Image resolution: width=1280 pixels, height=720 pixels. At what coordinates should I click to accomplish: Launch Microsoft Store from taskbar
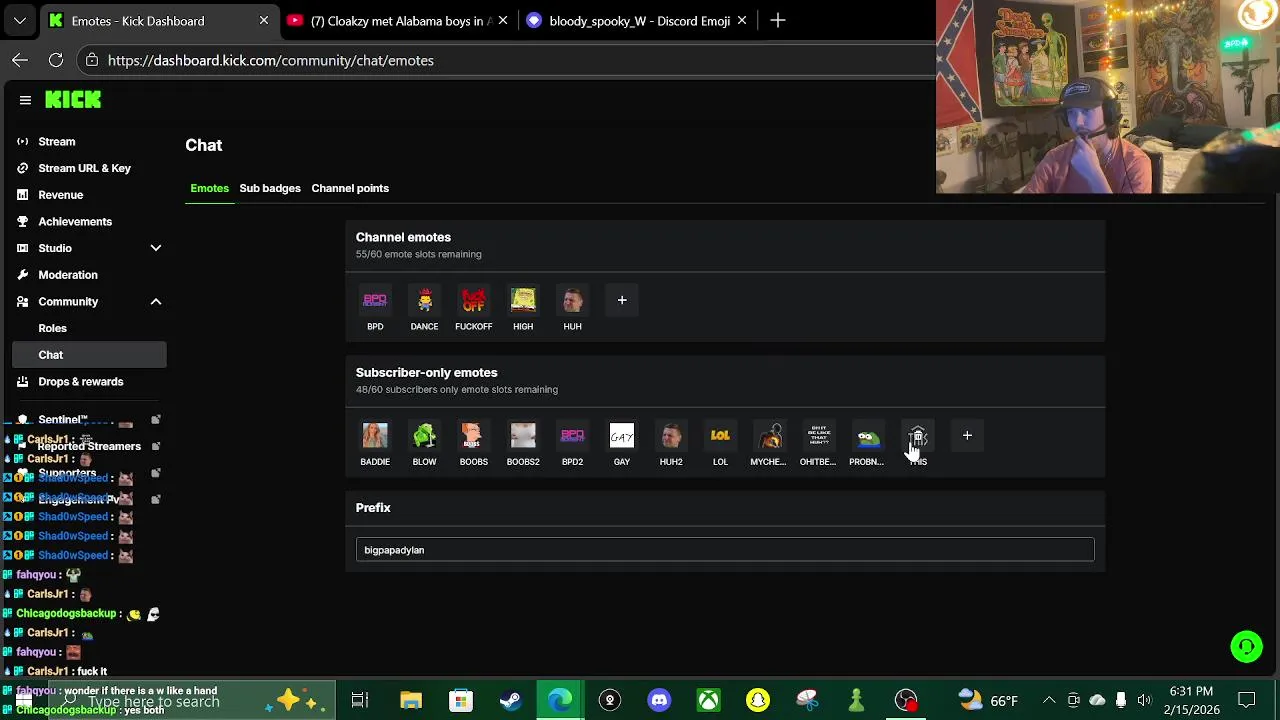pos(461,700)
